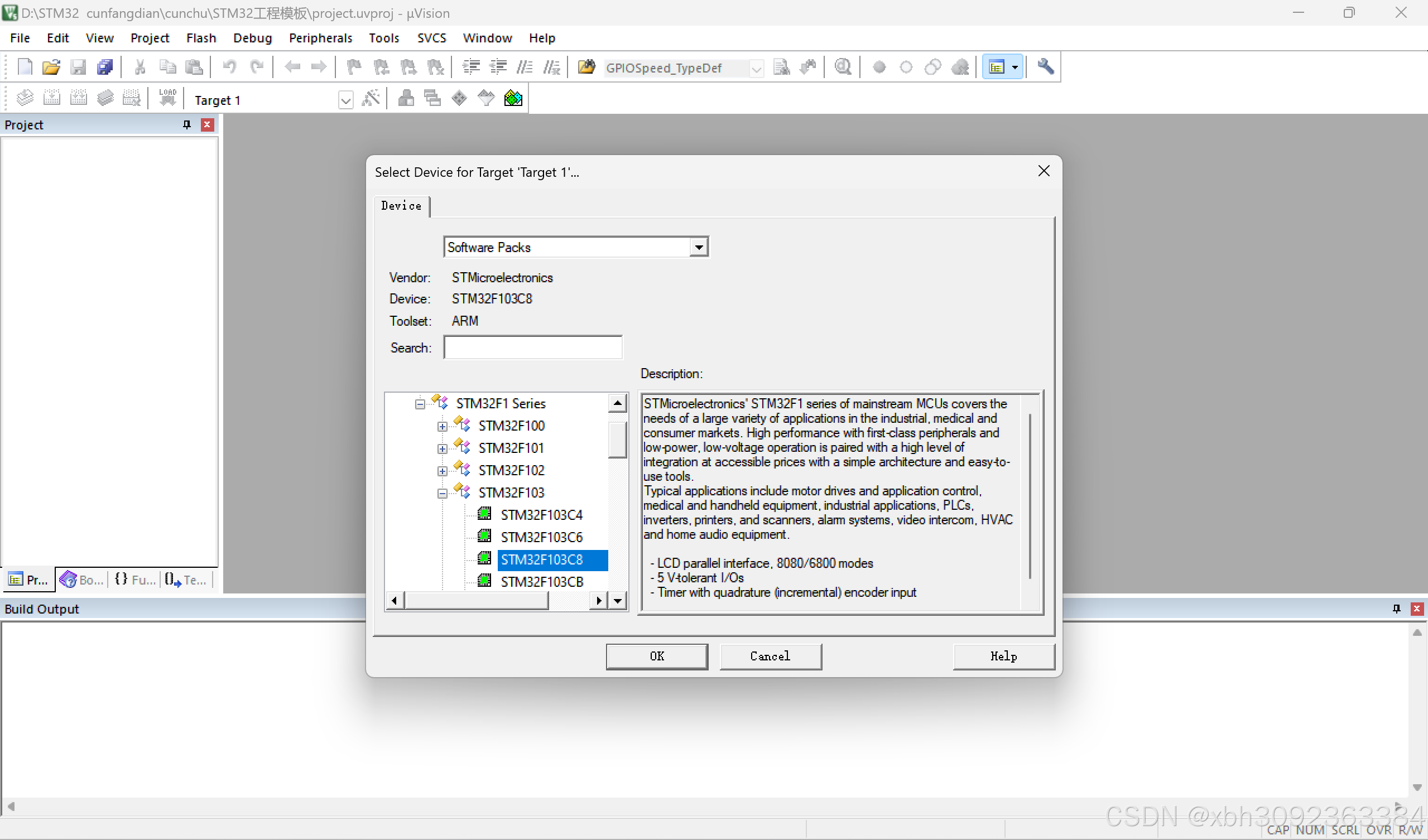Screen dimensions: 1428x840
Task: Click the Save All toolbar icon
Action: (105, 67)
